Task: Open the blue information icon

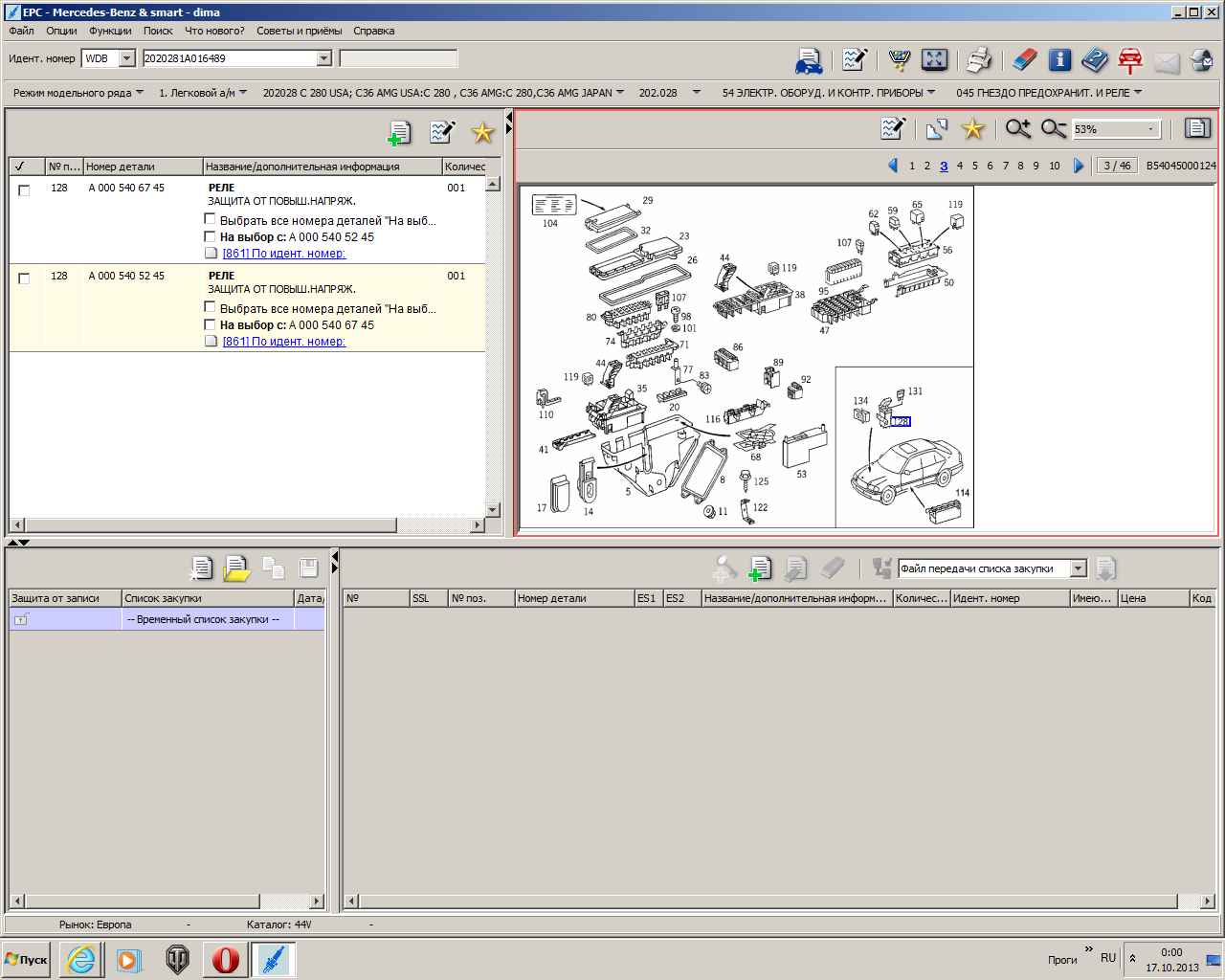Action: coord(1059,60)
